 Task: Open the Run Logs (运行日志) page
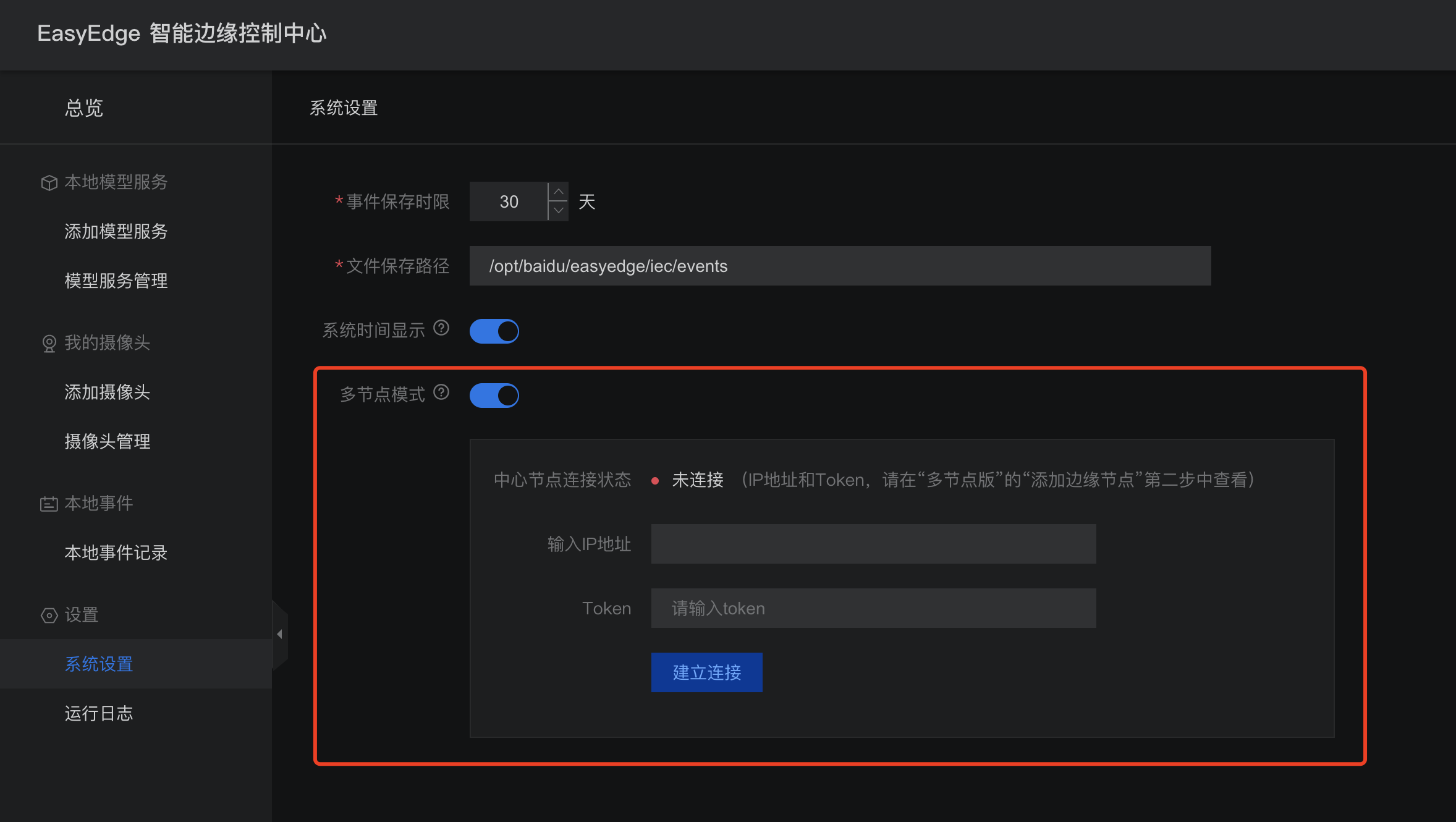[x=99, y=714]
